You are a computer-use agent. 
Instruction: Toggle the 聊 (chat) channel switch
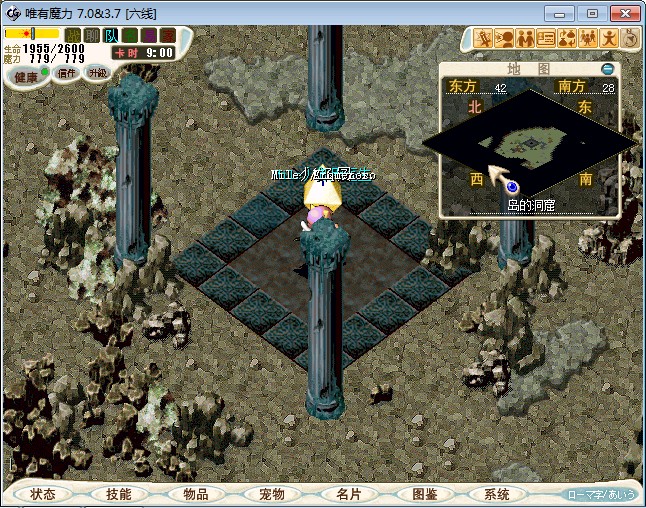click(x=91, y=35)
